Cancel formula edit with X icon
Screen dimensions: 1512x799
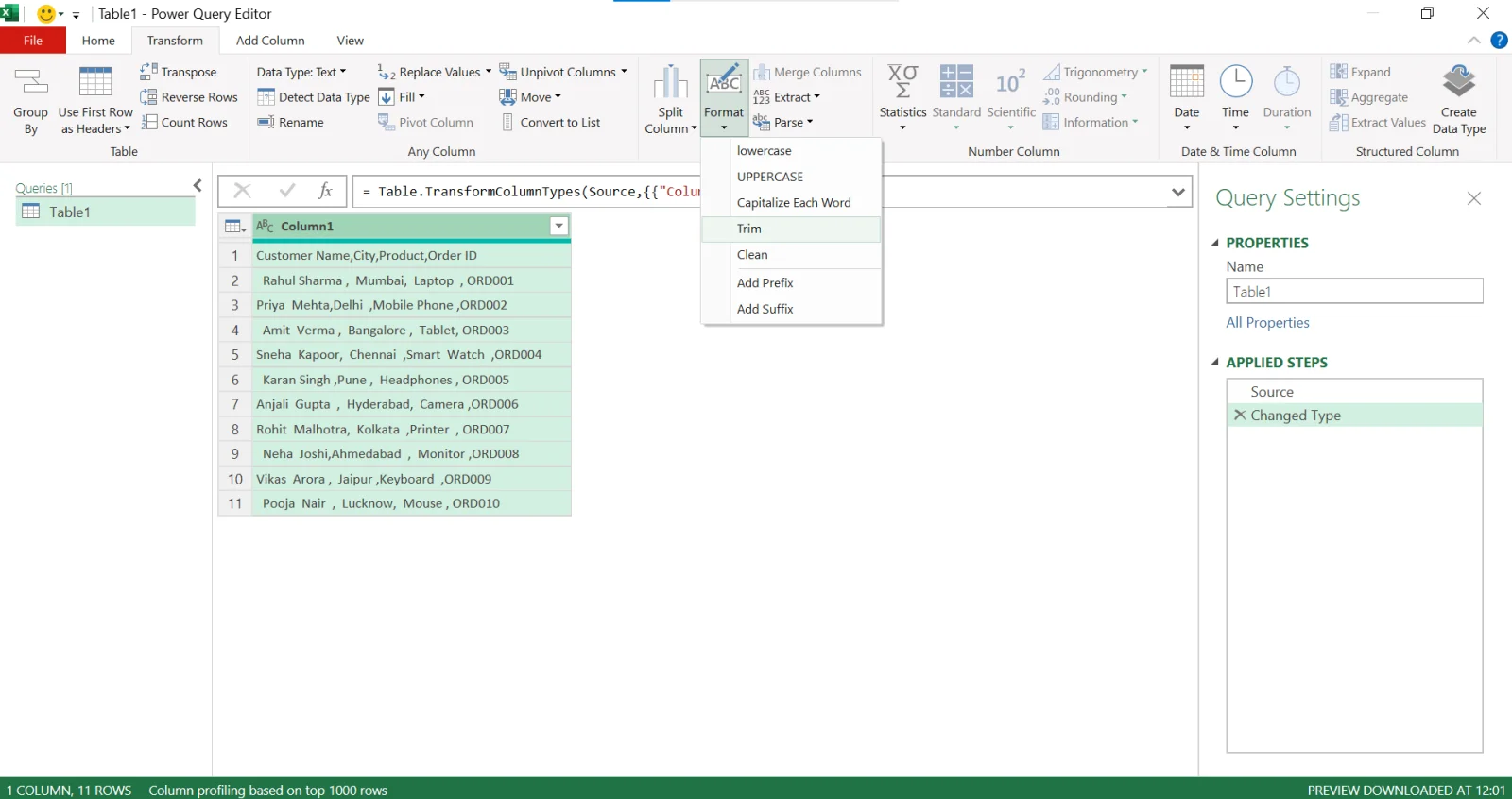[242, 191]
